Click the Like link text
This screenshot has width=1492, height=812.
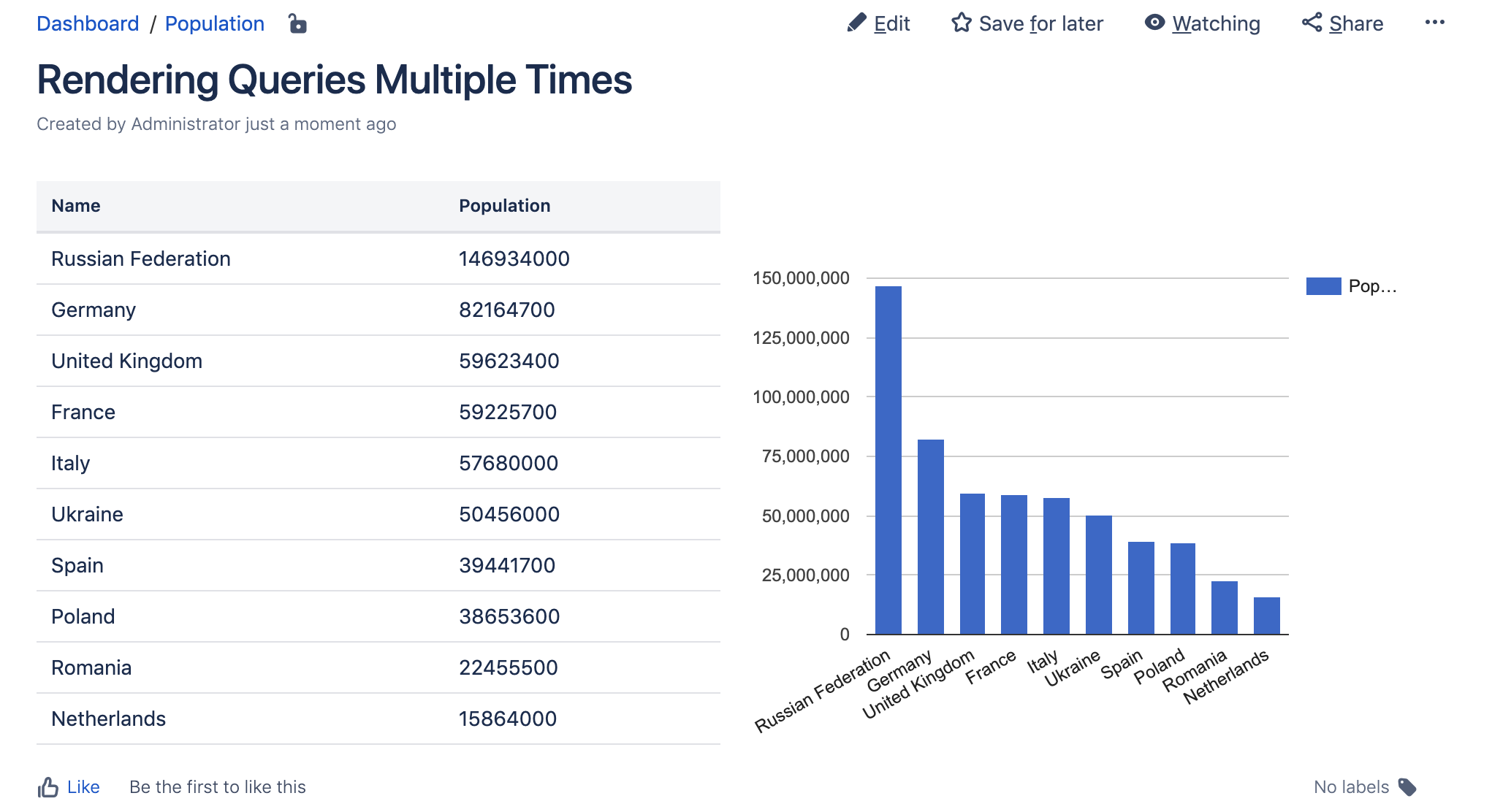(x=83, y=787)
